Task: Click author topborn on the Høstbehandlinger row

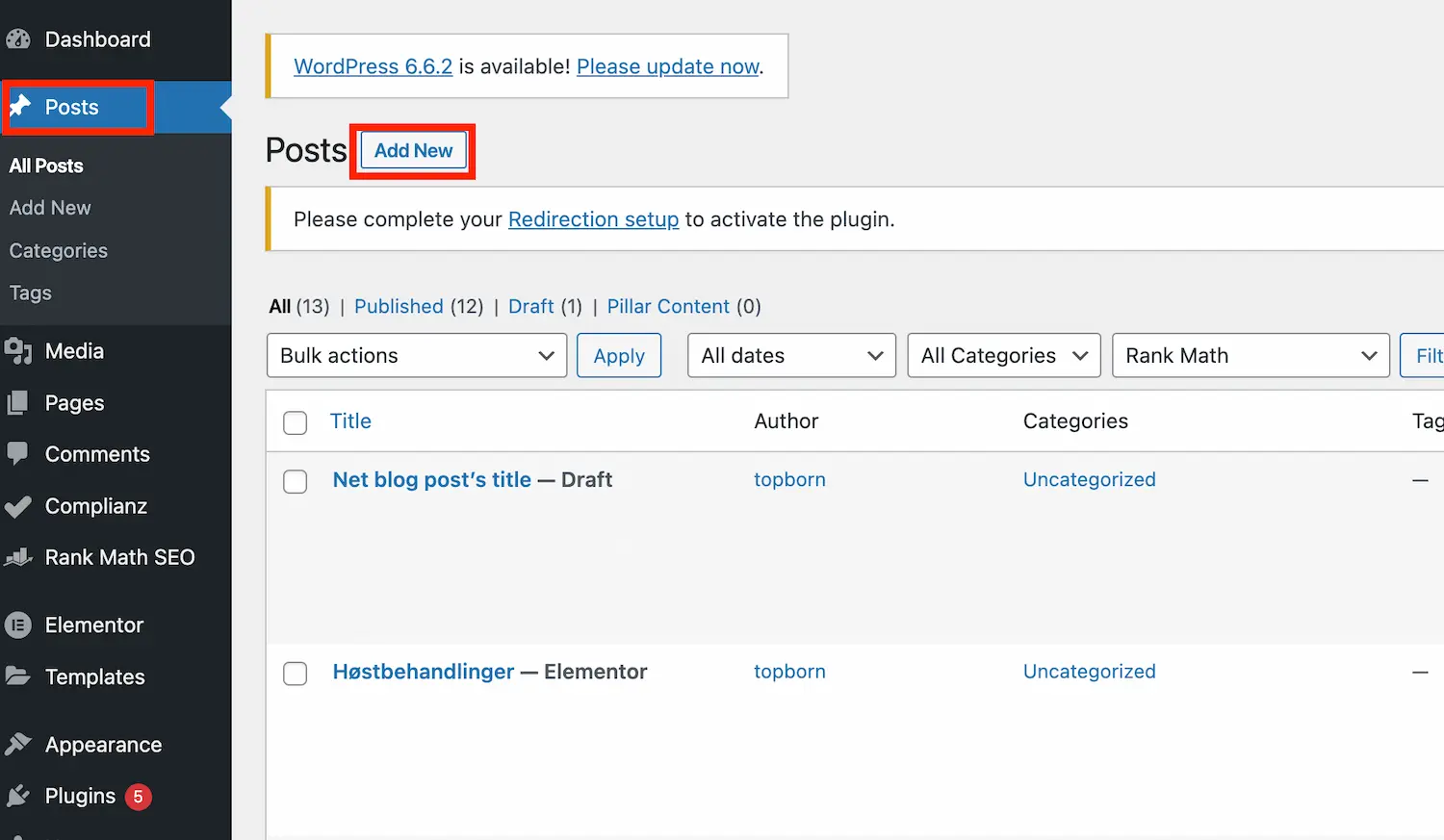Action: pyautogui.click(x=789, y=672)
